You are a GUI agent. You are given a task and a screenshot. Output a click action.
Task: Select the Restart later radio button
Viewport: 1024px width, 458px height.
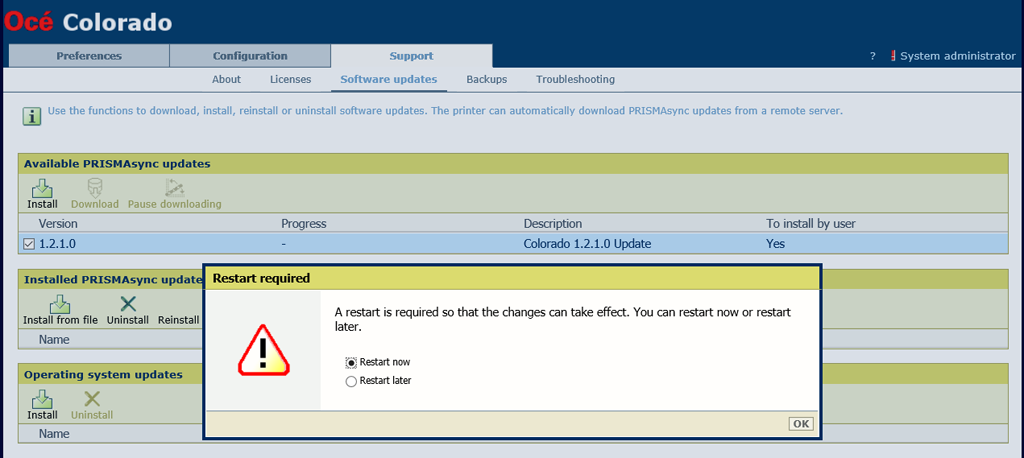[351, 381]
